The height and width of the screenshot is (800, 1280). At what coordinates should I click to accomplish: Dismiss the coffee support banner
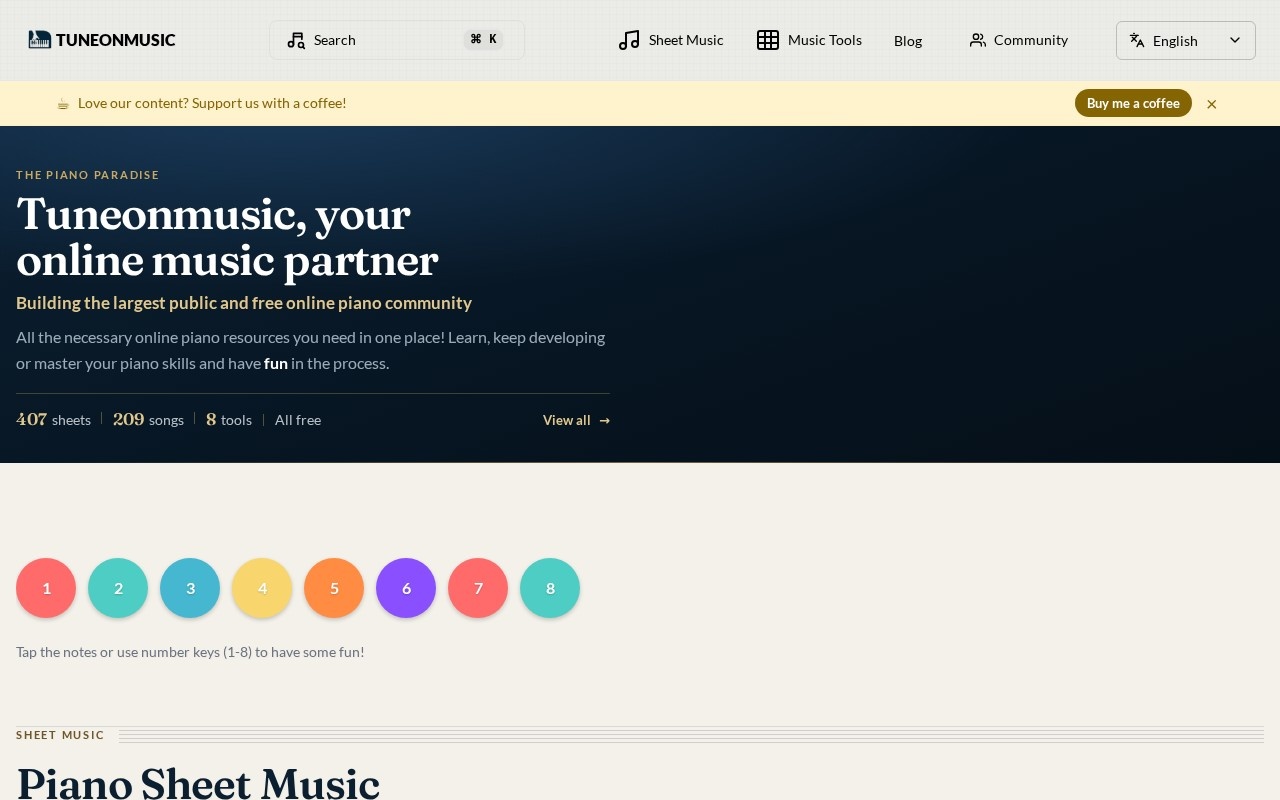(x=1212, y=104)
